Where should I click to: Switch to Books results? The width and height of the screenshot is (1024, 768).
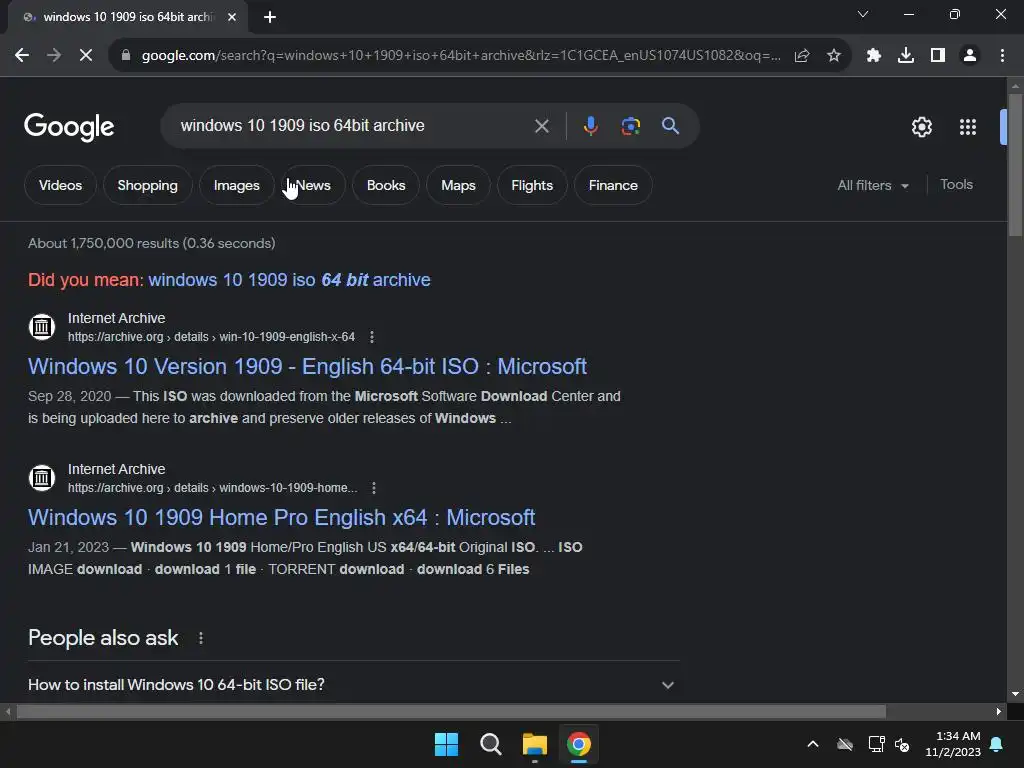pos(386,185)
